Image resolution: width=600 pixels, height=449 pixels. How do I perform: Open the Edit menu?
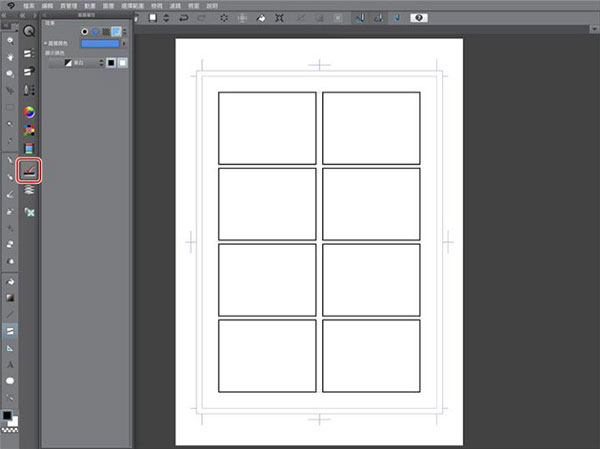[47, 6]
